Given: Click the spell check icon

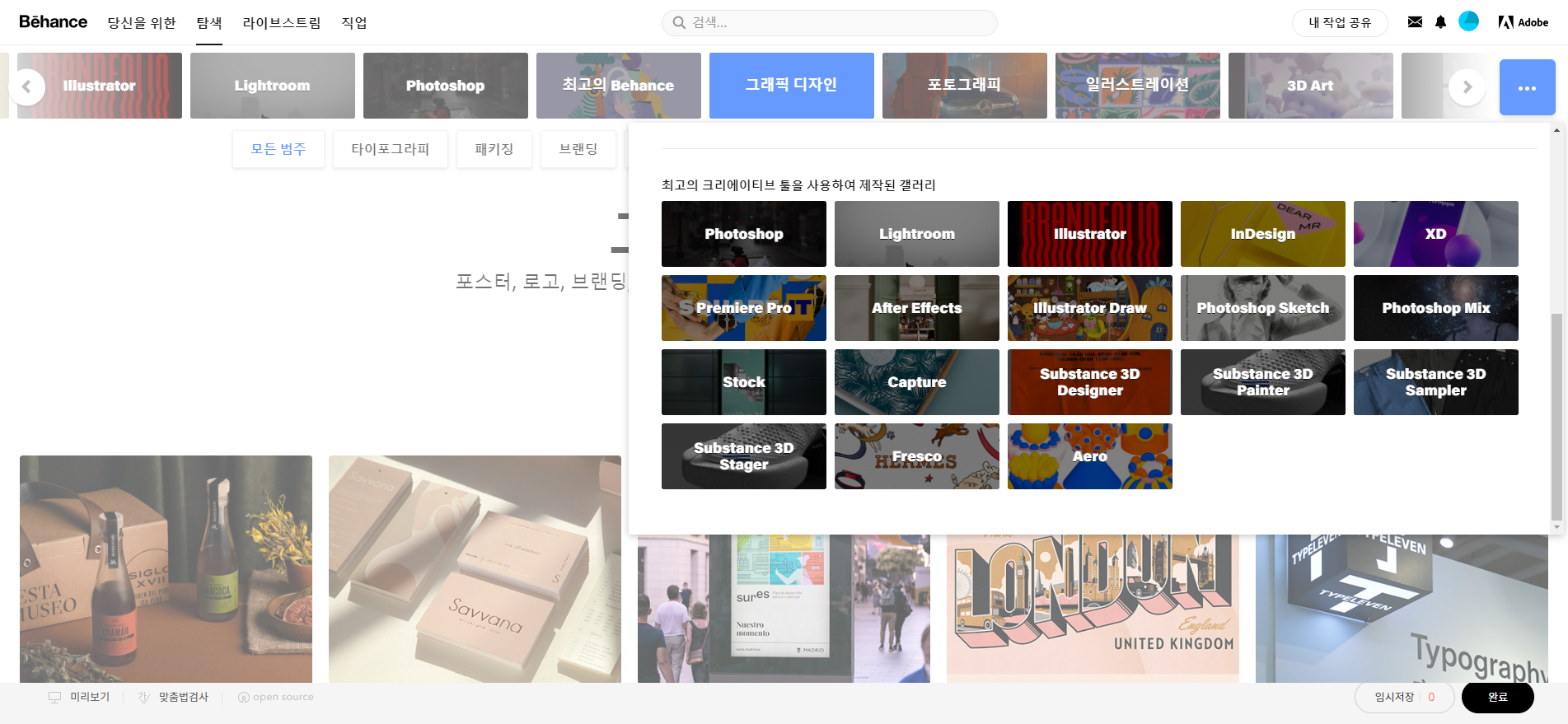Looking at the screenshot, I should click(144, 698).
